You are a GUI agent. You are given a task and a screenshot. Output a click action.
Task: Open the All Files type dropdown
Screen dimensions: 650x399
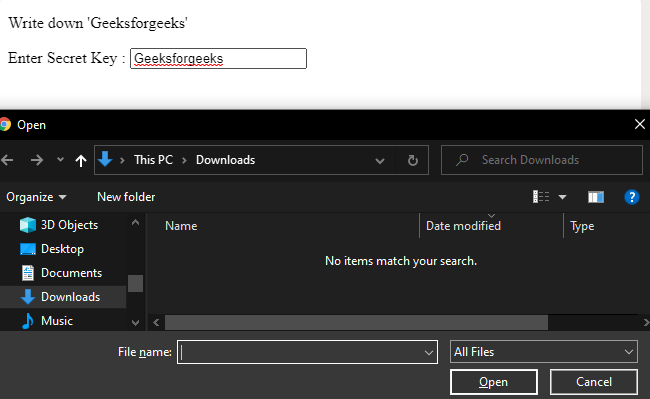pos(543,352)
